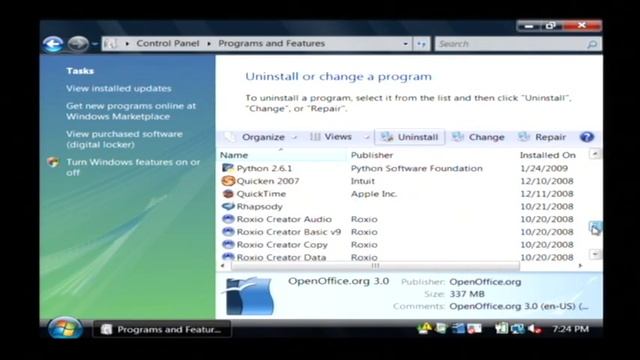Click the 10/21/2008 install date for Rhapsody
Screen dimensions: 640x360
click(547, 206)
